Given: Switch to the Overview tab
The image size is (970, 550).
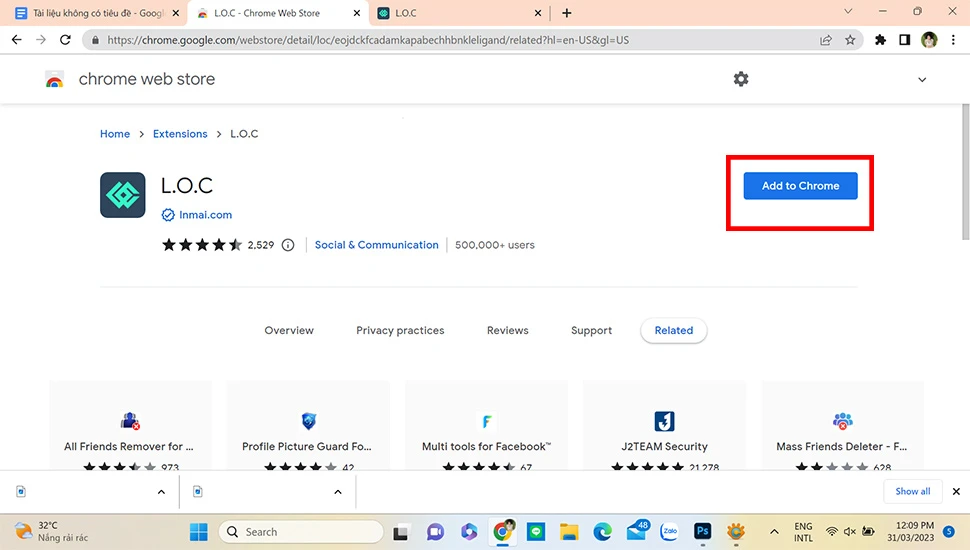Looking at the screenshot, I should point(289,330).
